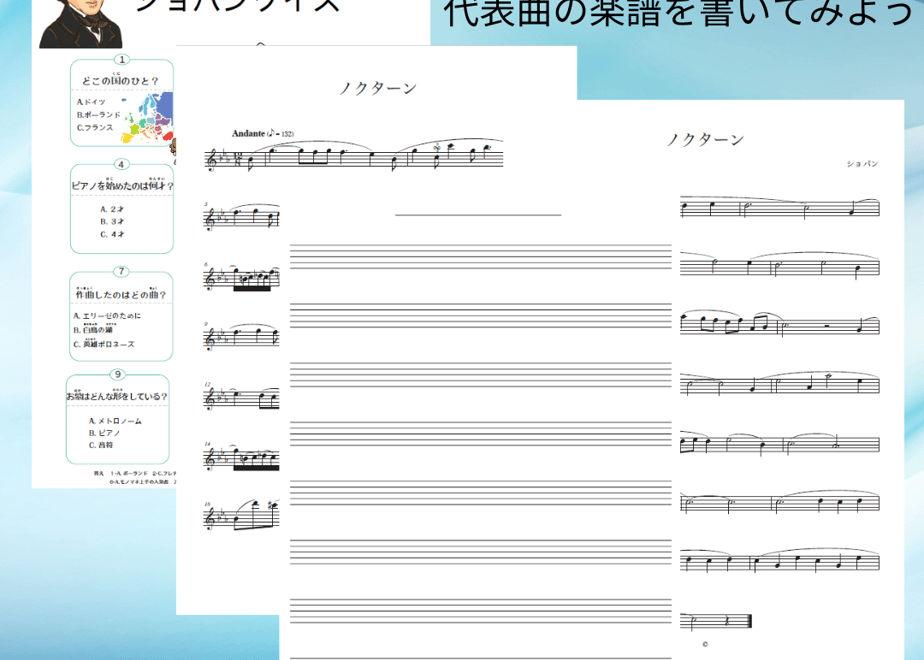Click the question どこの国のひと？
Image resolution: width=924 pixels, height=660 pixels.
[120, 80]
